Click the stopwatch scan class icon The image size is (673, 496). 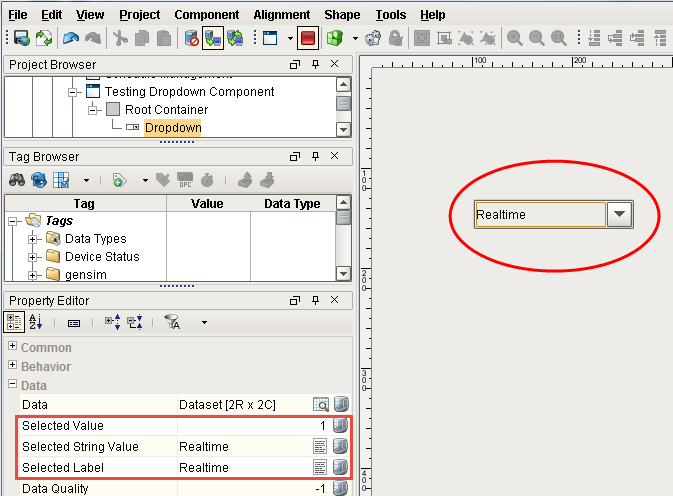(x=207, y=180)
